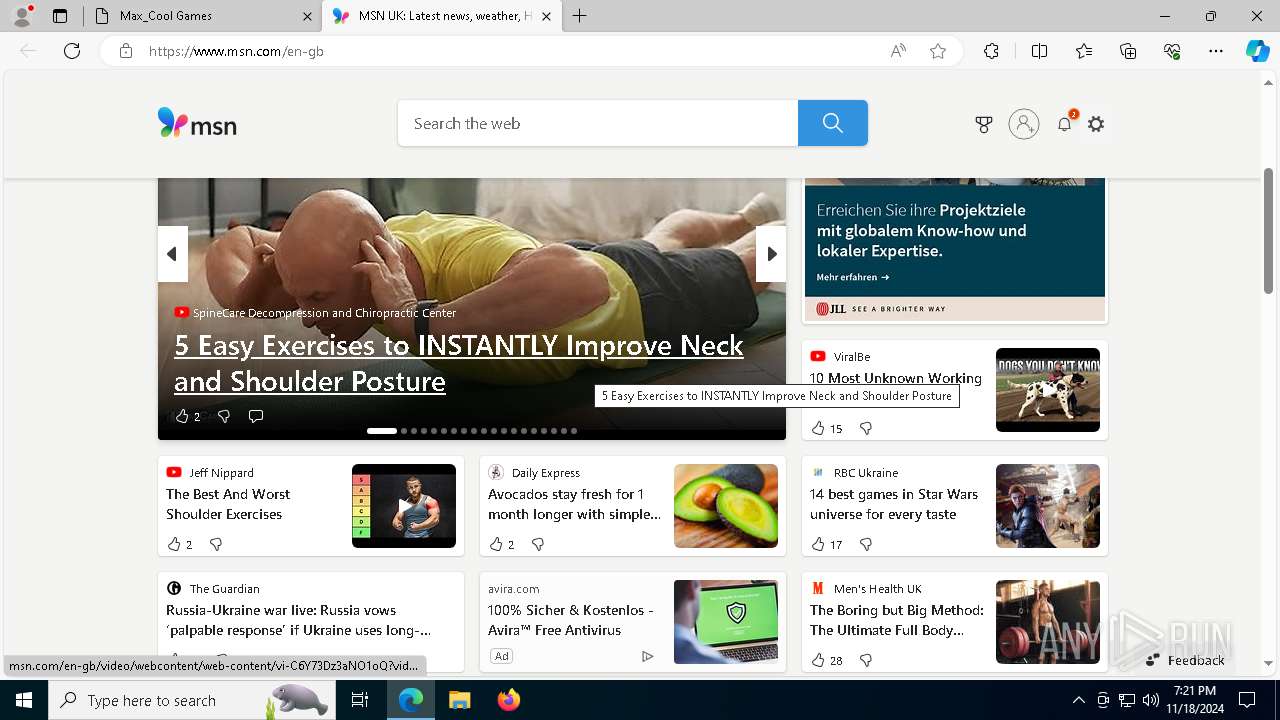This screenshot has width=1280, height=720.
Task: Dislike the Avocados article
Action: (538, 544)
